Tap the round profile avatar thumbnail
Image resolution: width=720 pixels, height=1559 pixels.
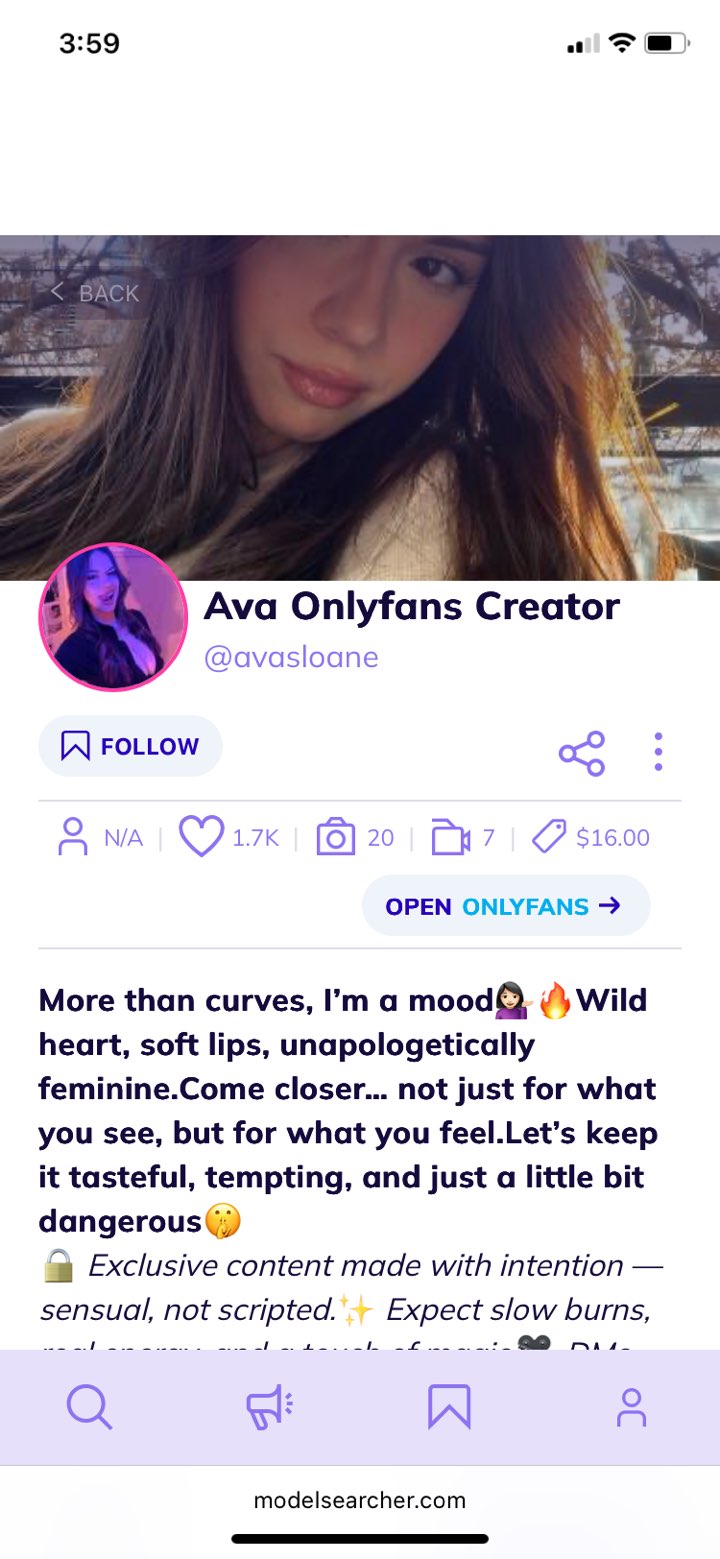[113, 617]
